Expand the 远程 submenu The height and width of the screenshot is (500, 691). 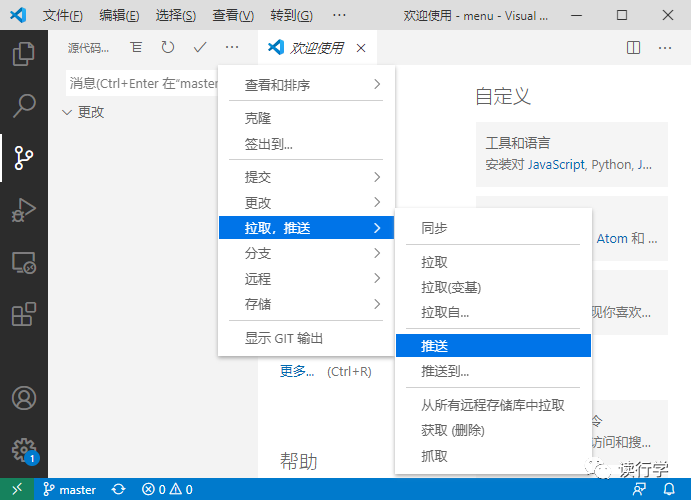coord(306,279)
